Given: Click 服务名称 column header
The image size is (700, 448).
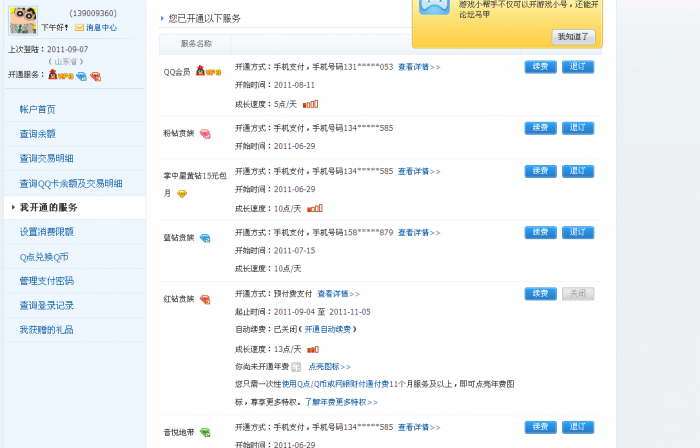Looking at the screenshot, I should [196, 44].
